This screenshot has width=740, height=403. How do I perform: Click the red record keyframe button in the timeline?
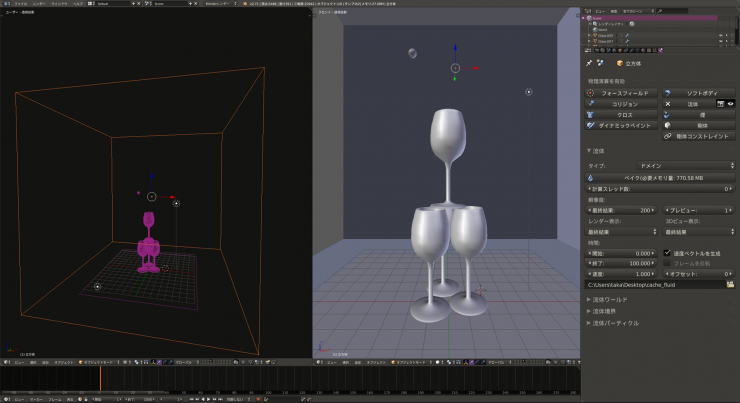tap(258, 399)
